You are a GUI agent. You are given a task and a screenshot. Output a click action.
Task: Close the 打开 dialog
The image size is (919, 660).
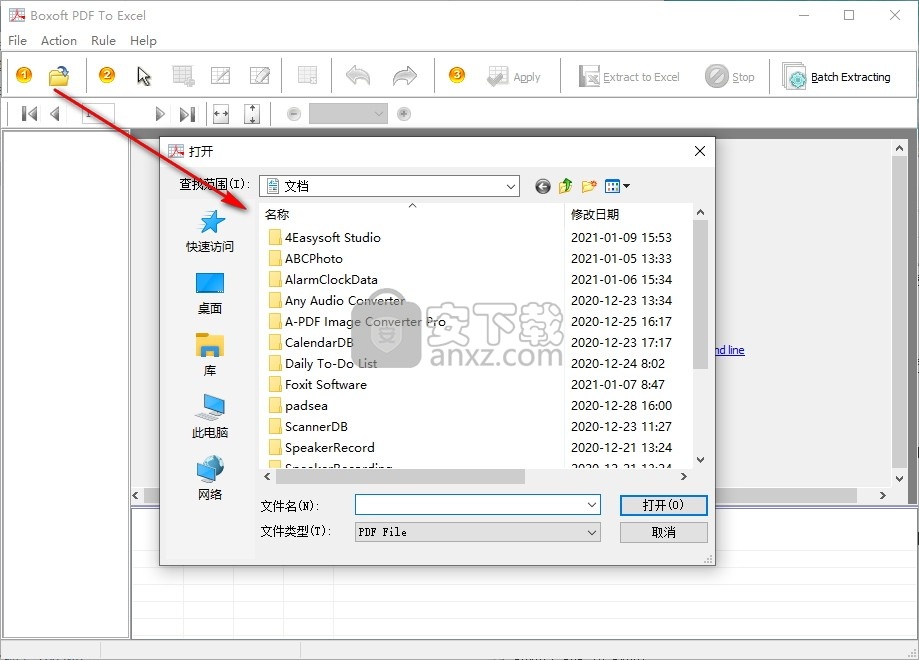tap(700, 151)
